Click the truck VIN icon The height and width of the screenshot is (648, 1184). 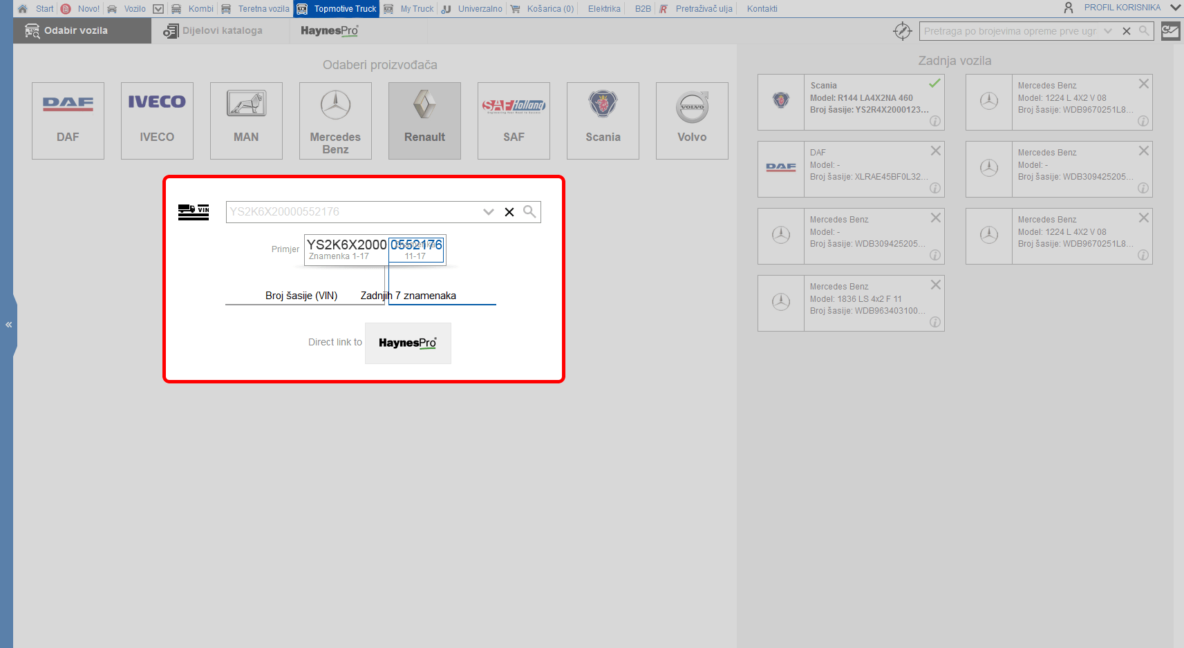coord(193,211)
